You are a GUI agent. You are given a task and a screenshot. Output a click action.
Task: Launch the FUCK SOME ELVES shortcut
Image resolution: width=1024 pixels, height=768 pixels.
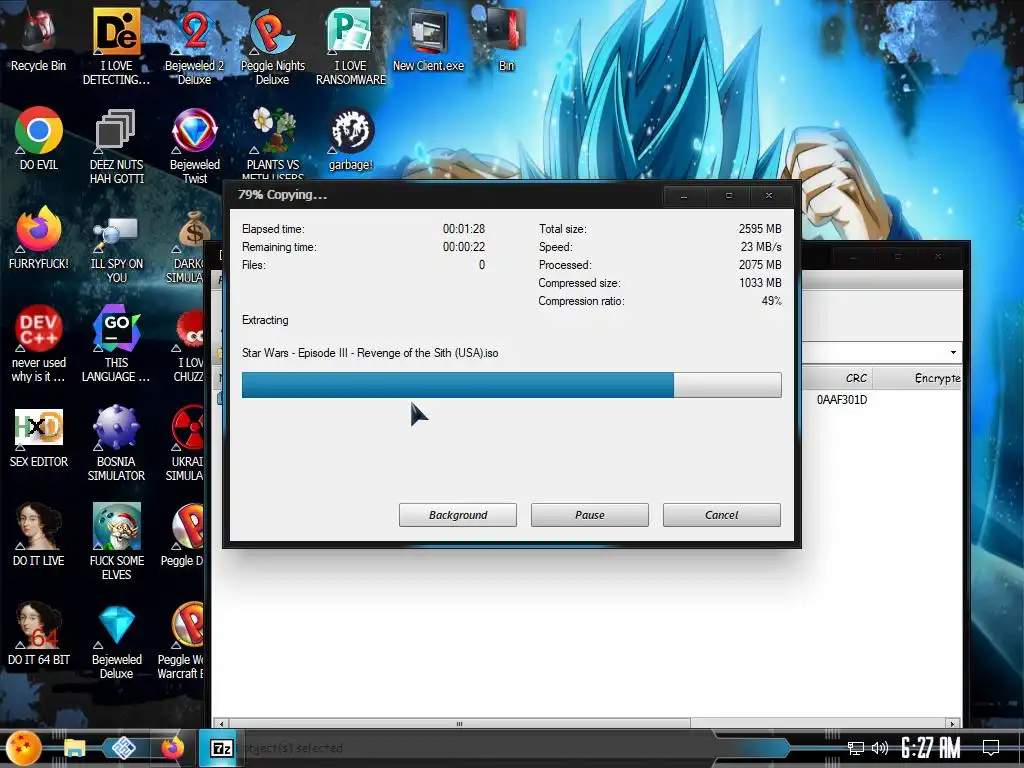(x=116, y=541)
